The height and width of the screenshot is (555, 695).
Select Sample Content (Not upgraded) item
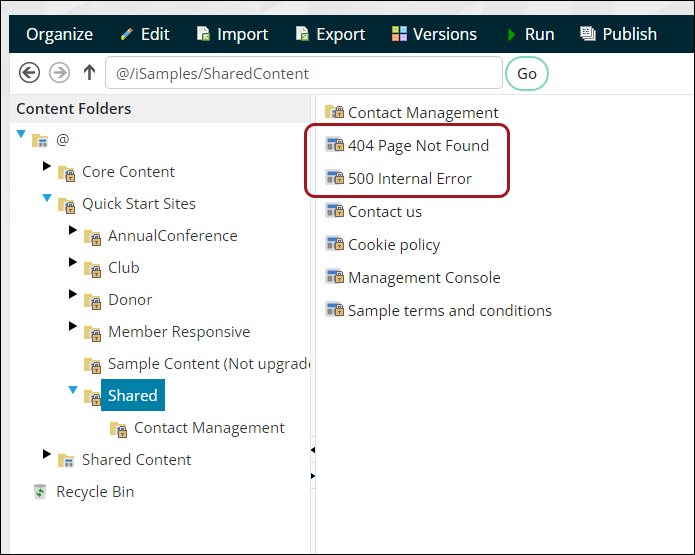(x=209, y=363)
